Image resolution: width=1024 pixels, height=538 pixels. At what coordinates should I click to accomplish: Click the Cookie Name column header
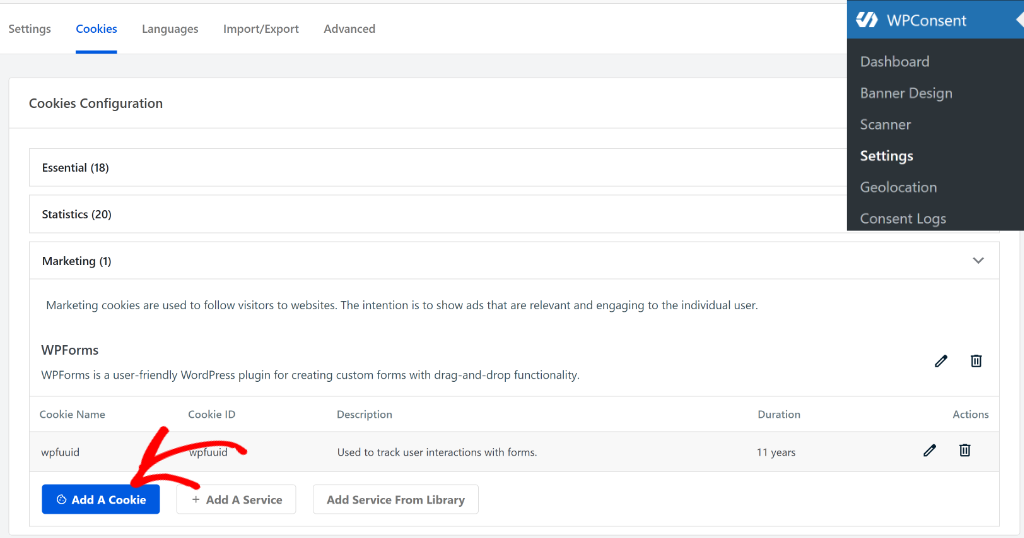point(72,415)
